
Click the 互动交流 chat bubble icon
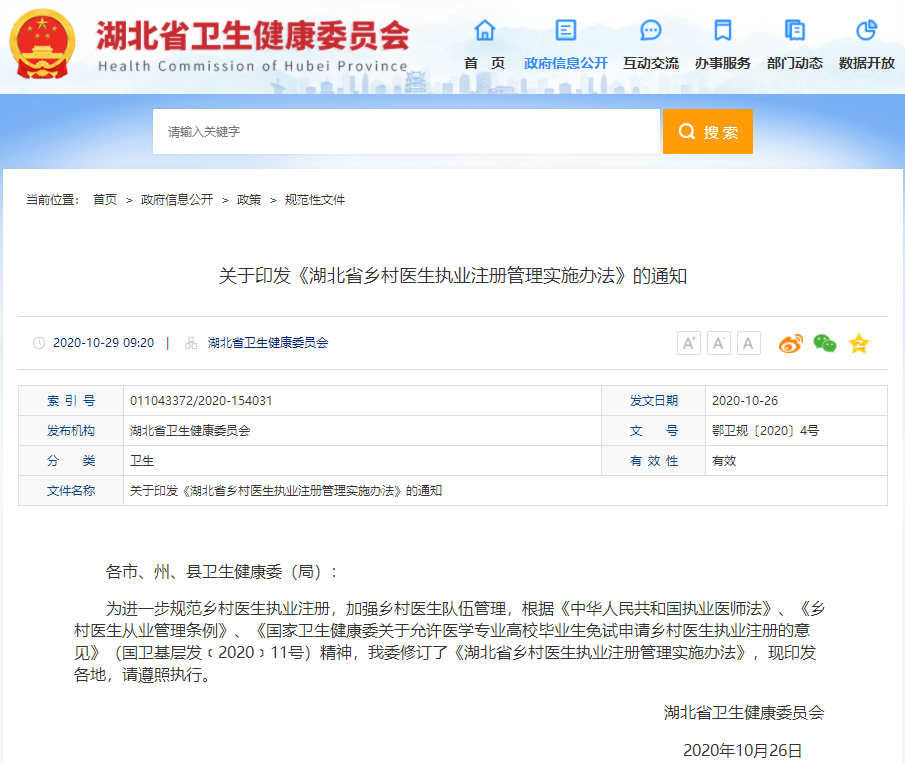click(651, 30)
